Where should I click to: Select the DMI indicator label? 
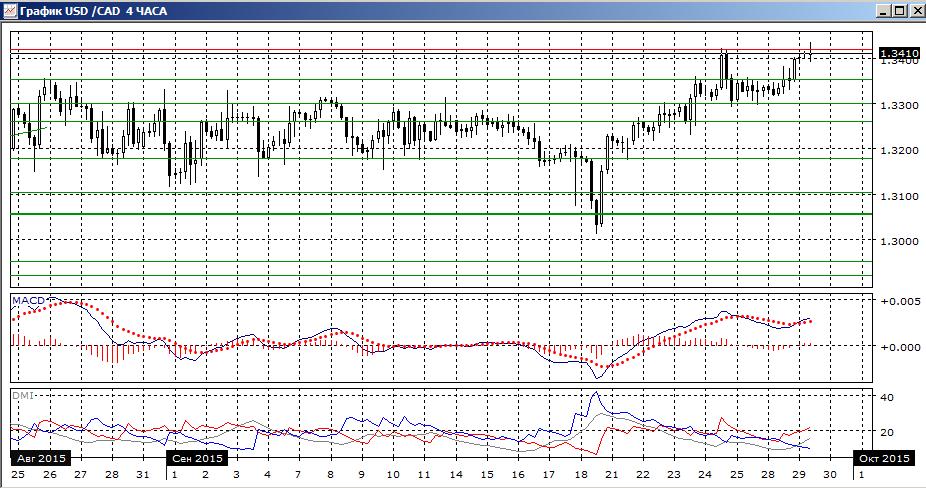tap(22, 395)
